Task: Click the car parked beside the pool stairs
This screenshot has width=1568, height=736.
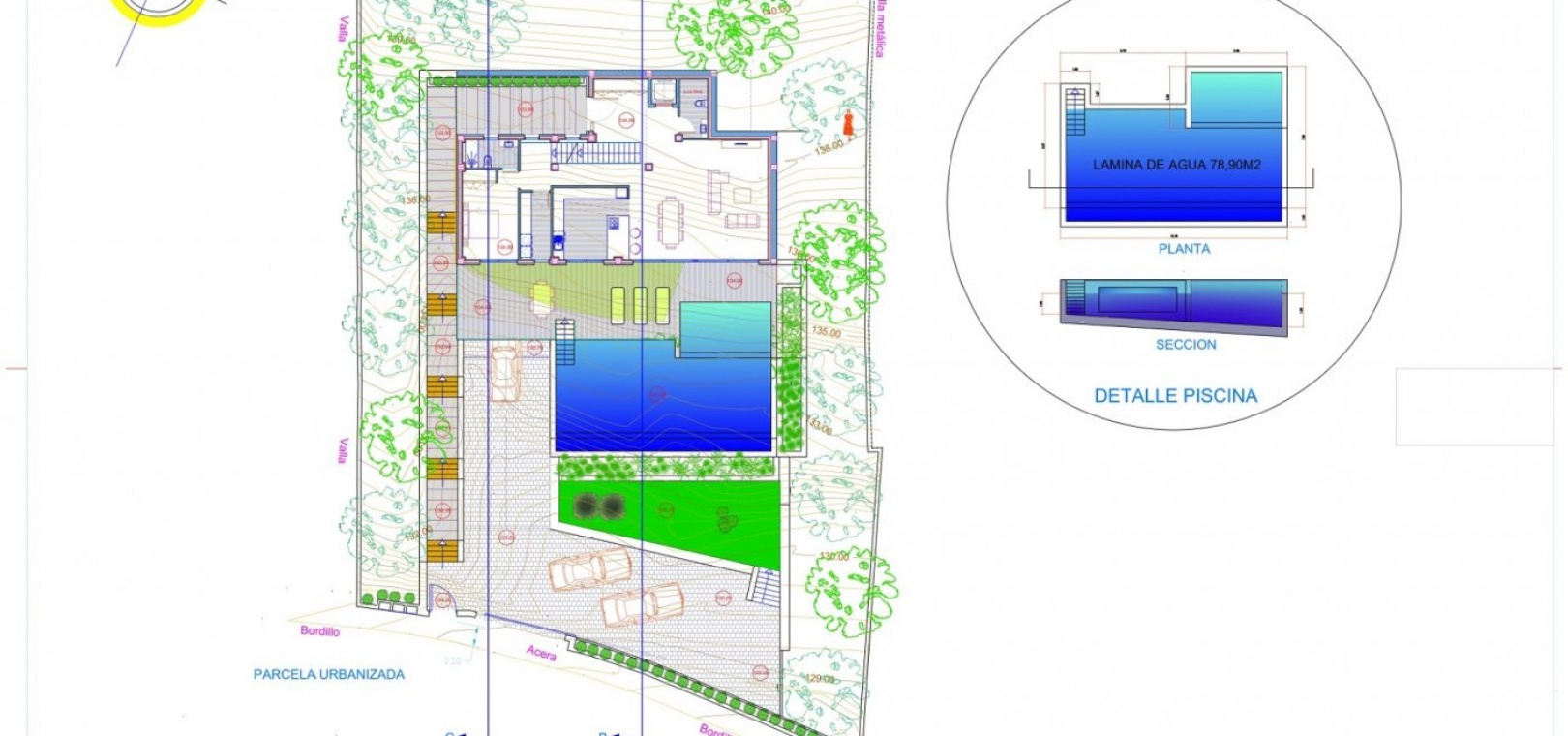Action: pyautogui.click(x=504, y=372)
